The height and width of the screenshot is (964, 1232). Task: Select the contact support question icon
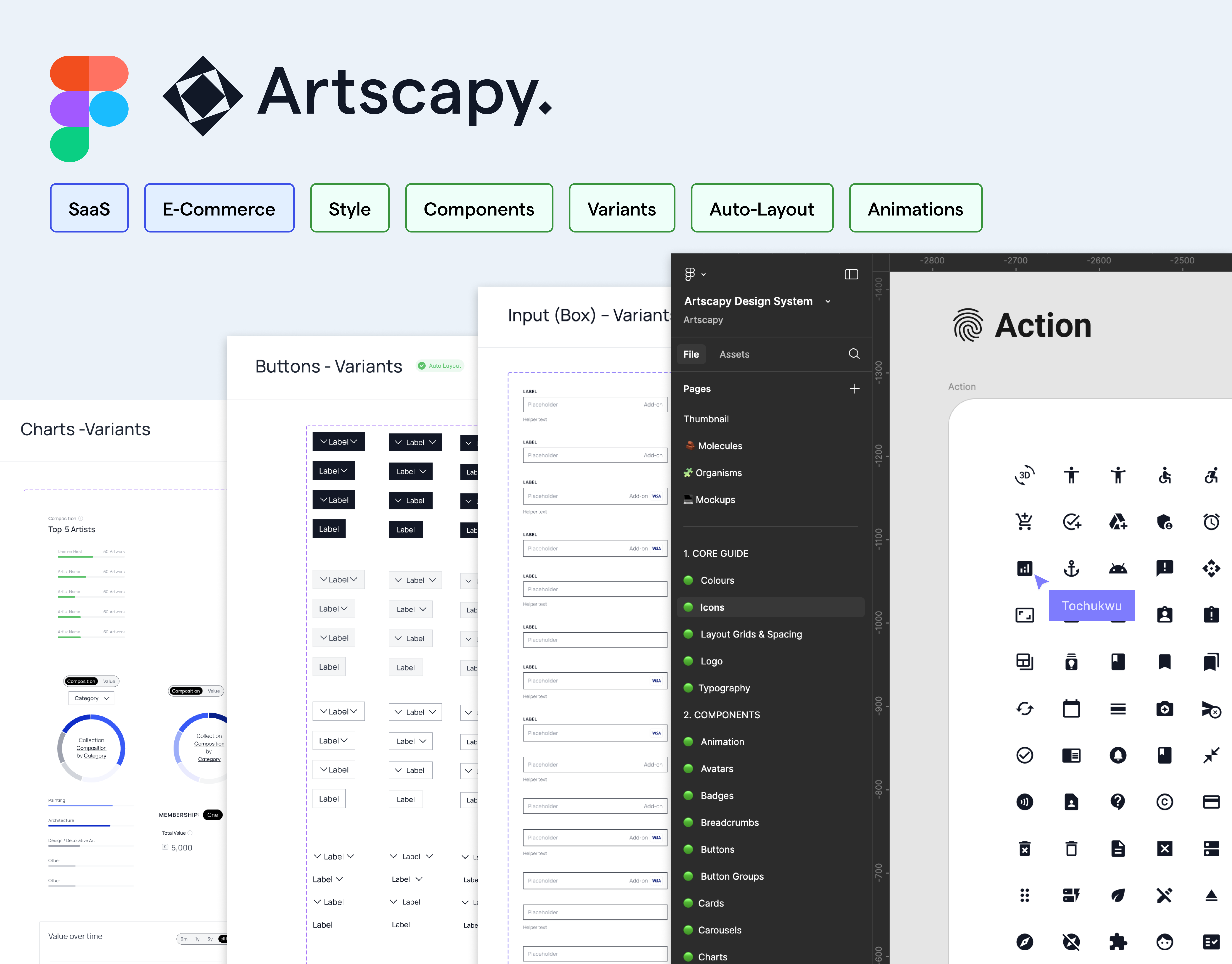pos(1118,802)
